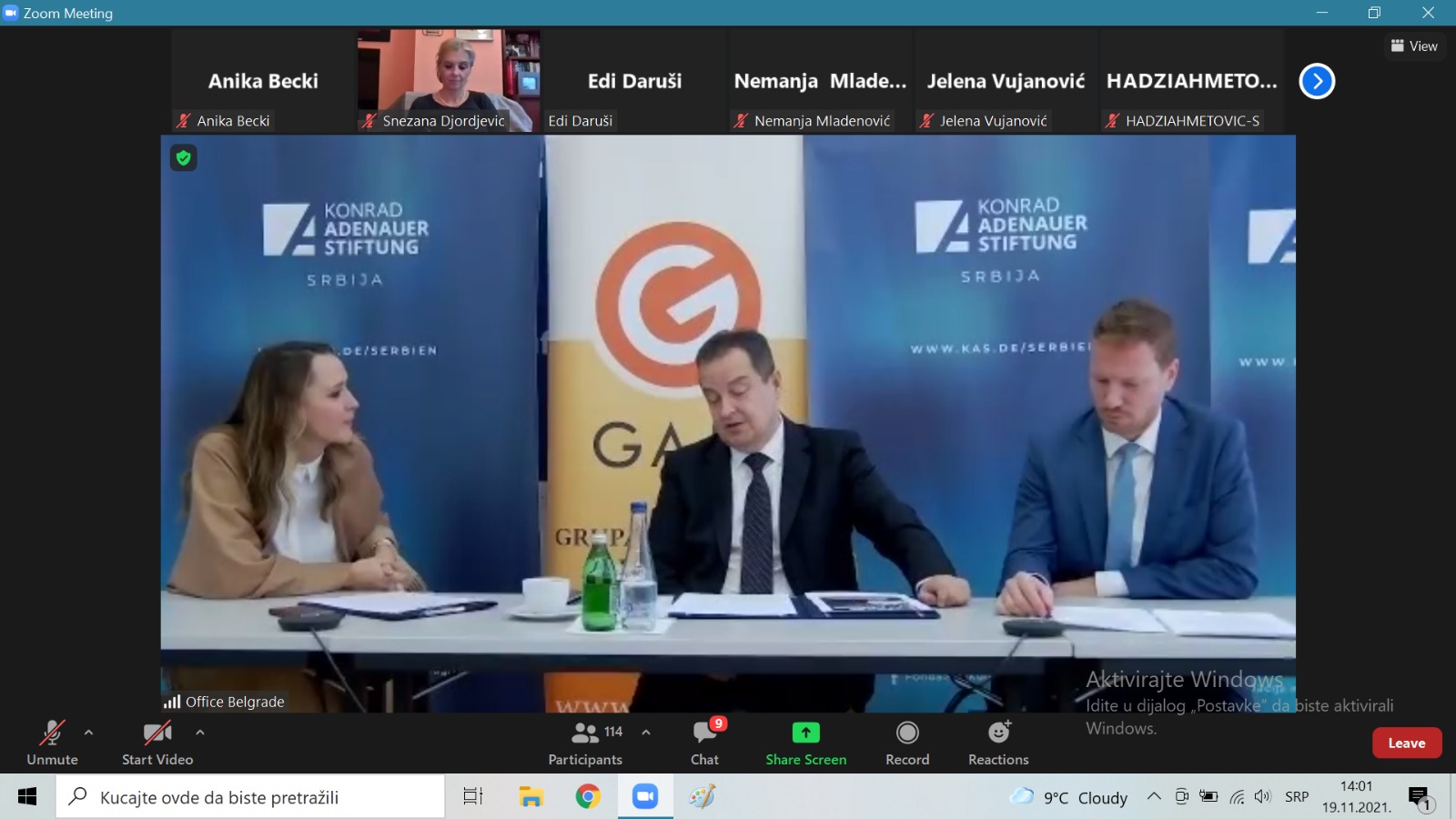Open notification center icon
Screen dimensions: 1456x819
[1421, 798]
